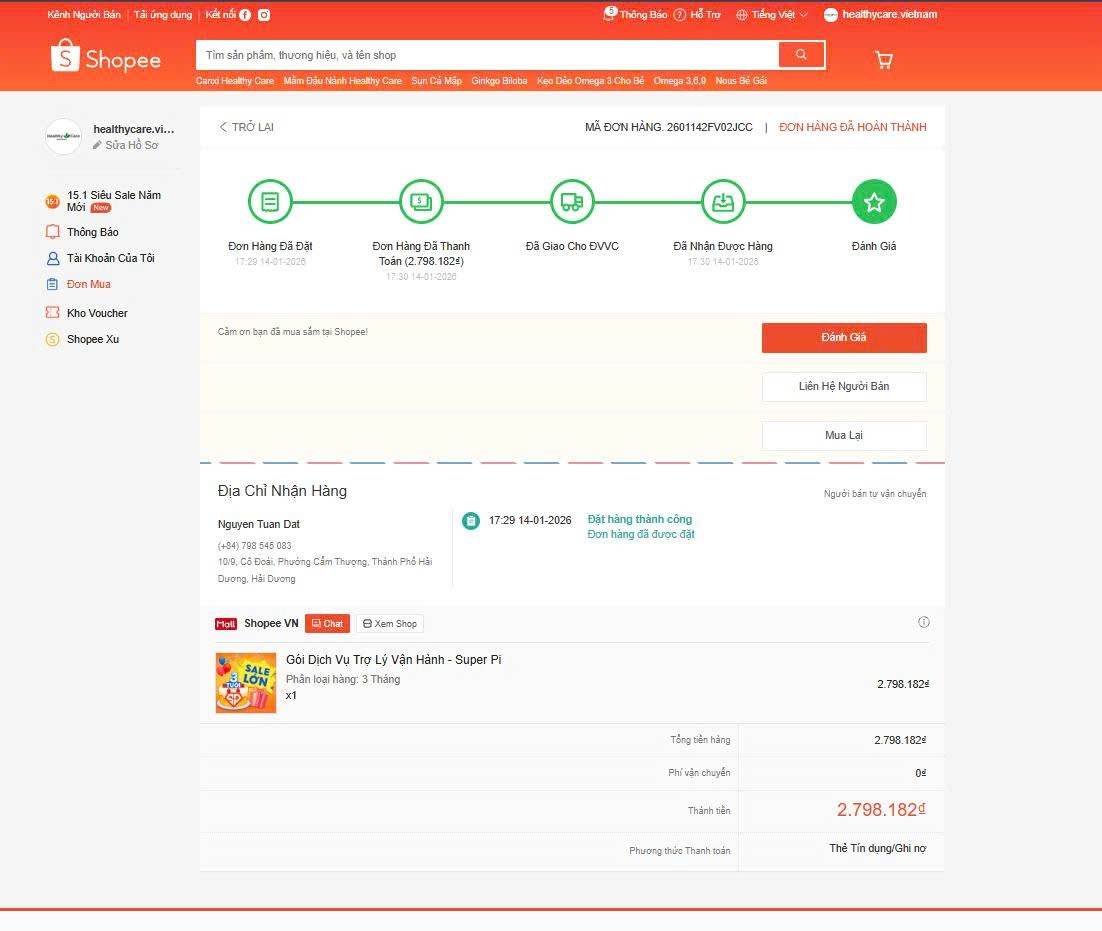The height and width of the screenshot is (931, 1102).
Task: Open Kênh Người Bán link
Action: coord(84,15)
